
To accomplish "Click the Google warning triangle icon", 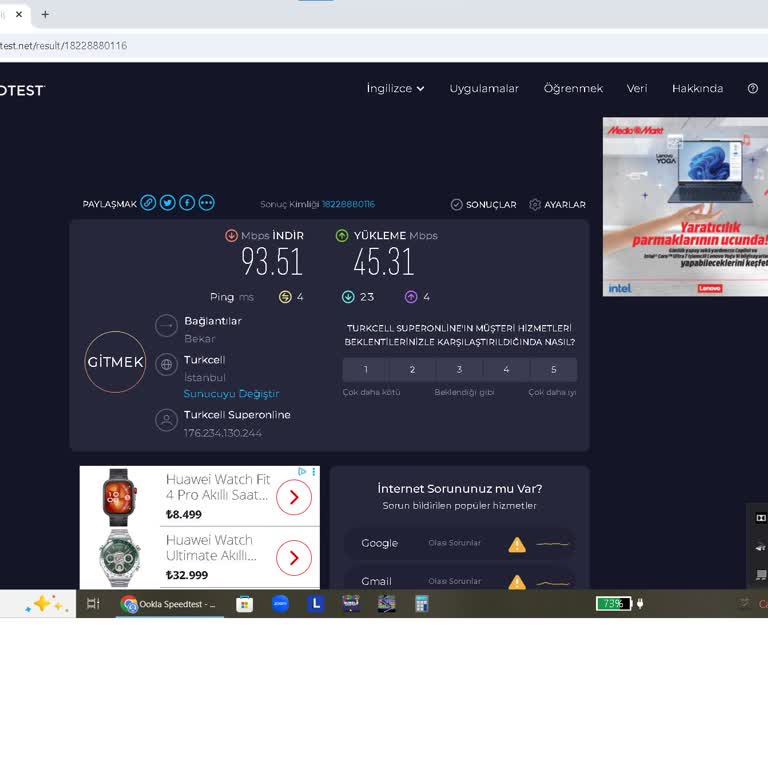I will pyautogui.click(x=517, y=544).
